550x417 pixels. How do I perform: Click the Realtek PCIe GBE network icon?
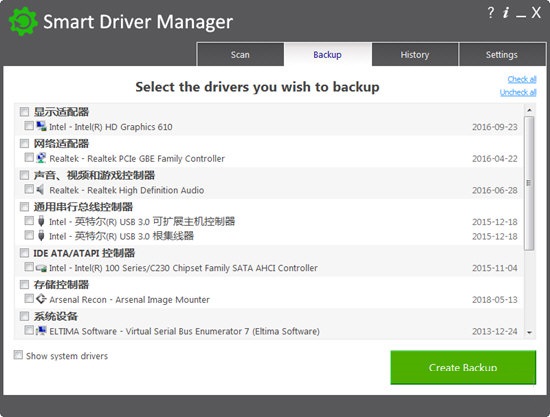coord(41,158)
